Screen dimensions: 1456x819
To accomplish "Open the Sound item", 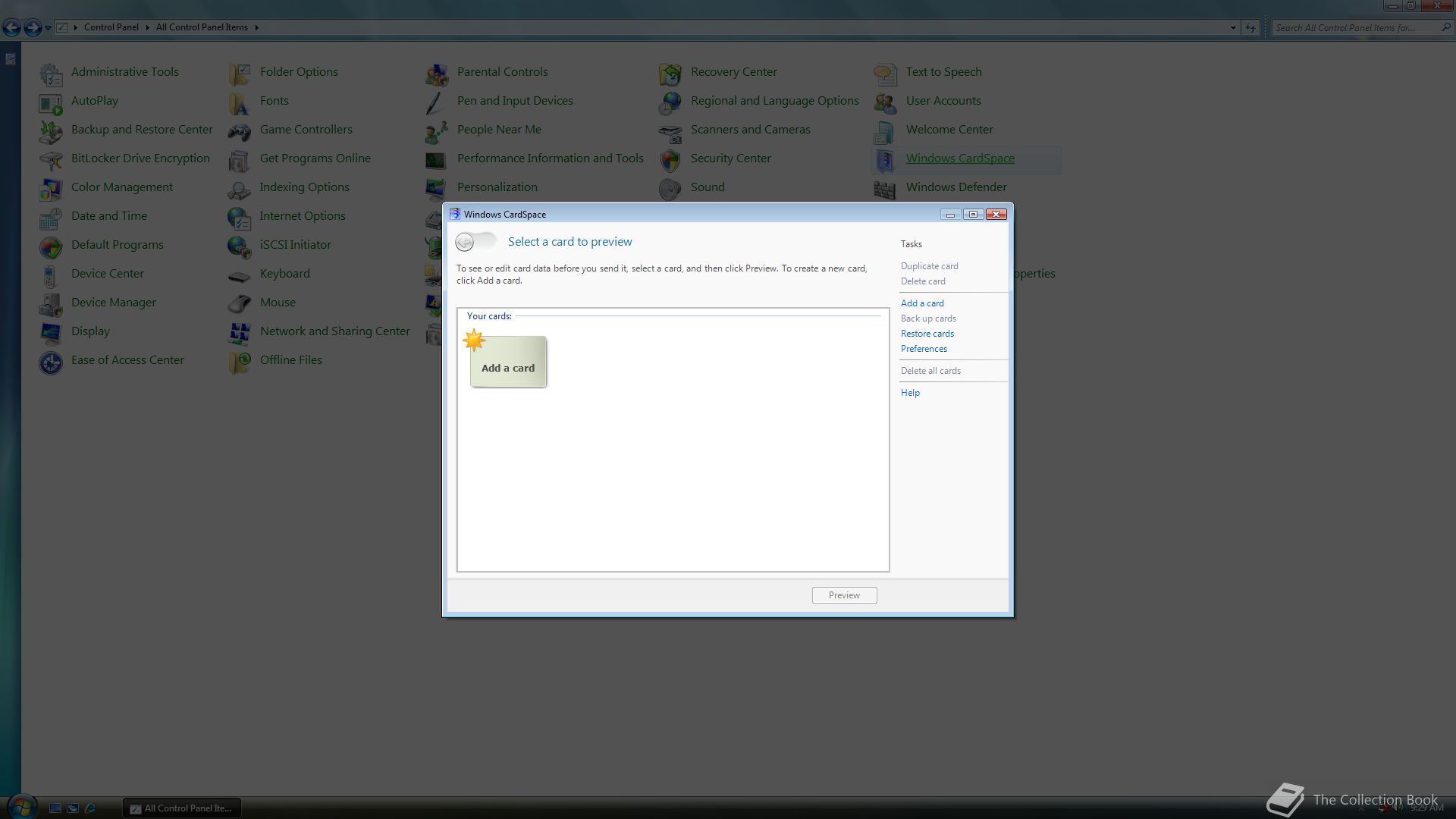I will click(708, 187).
